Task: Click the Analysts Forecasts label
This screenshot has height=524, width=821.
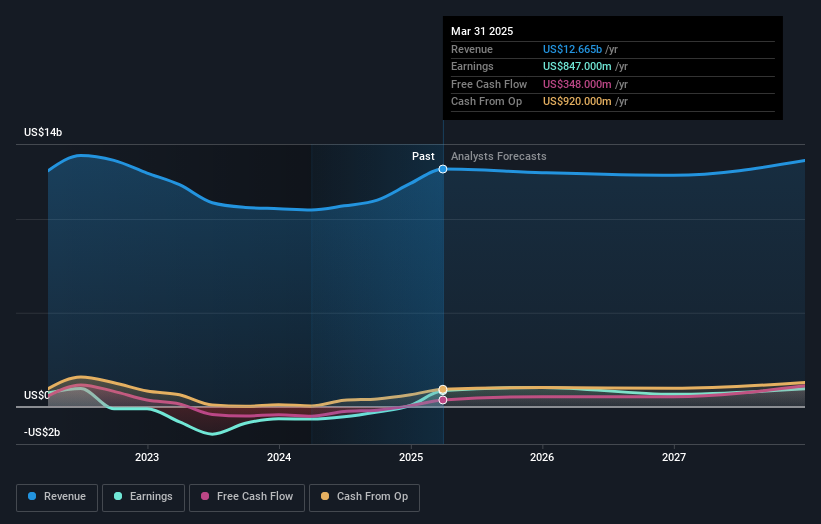Action: 498,156
